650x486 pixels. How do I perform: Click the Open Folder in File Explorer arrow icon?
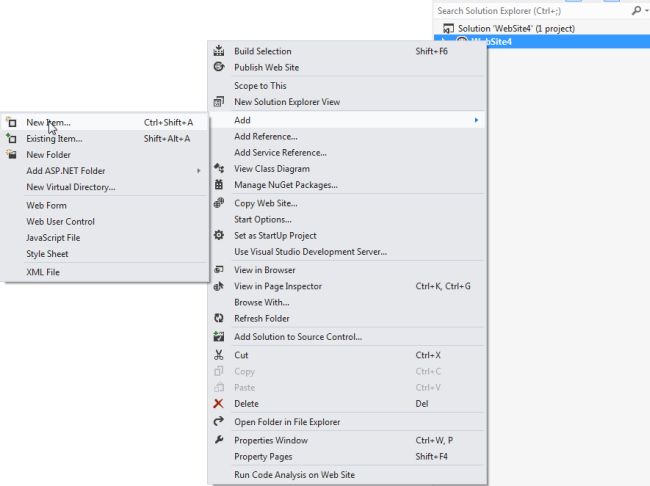point(219,421)
